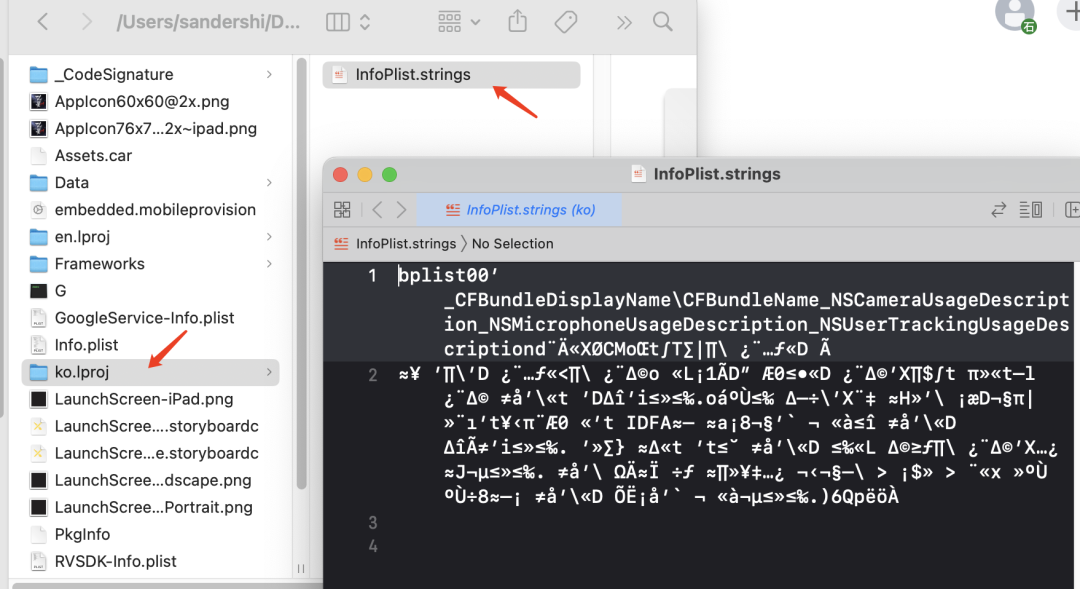Add an editor on the right
1080x589 pixels.
click(x=1072, y=209)
